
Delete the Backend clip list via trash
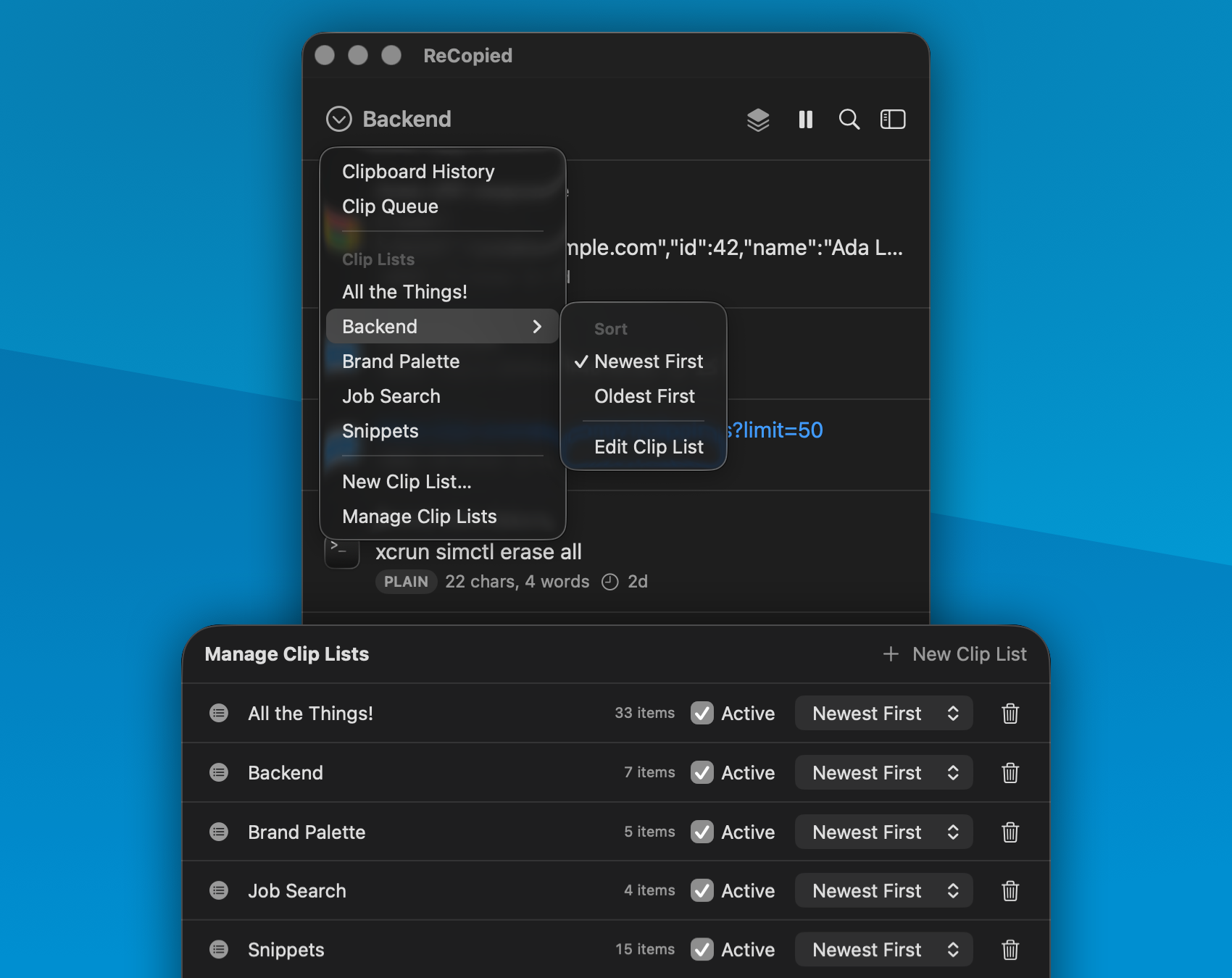point(1010,773)
